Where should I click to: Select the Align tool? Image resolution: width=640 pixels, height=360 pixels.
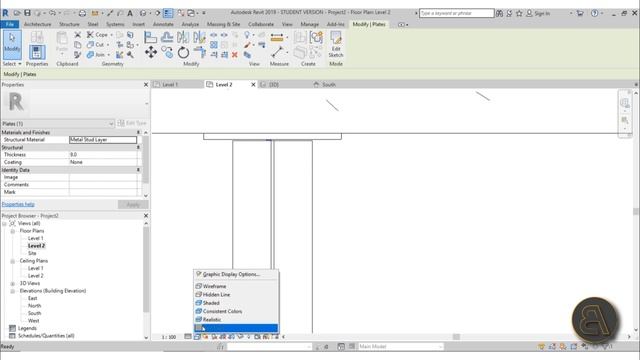click(x=150, y=38)
